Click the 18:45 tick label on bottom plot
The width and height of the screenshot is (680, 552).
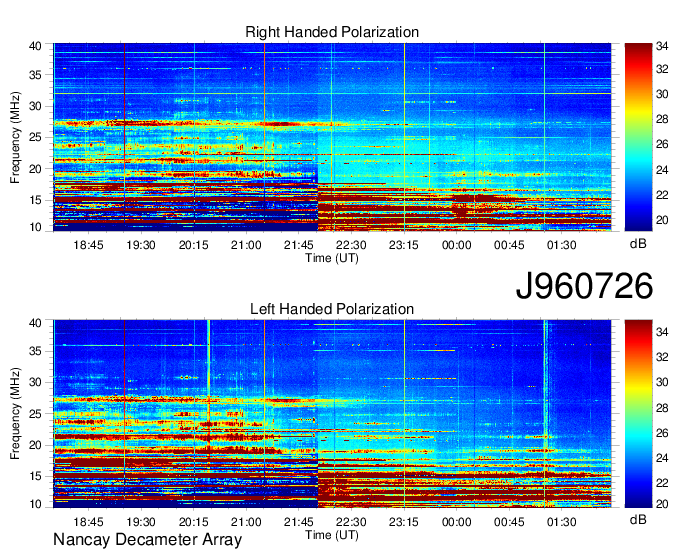tap(88, 522)
